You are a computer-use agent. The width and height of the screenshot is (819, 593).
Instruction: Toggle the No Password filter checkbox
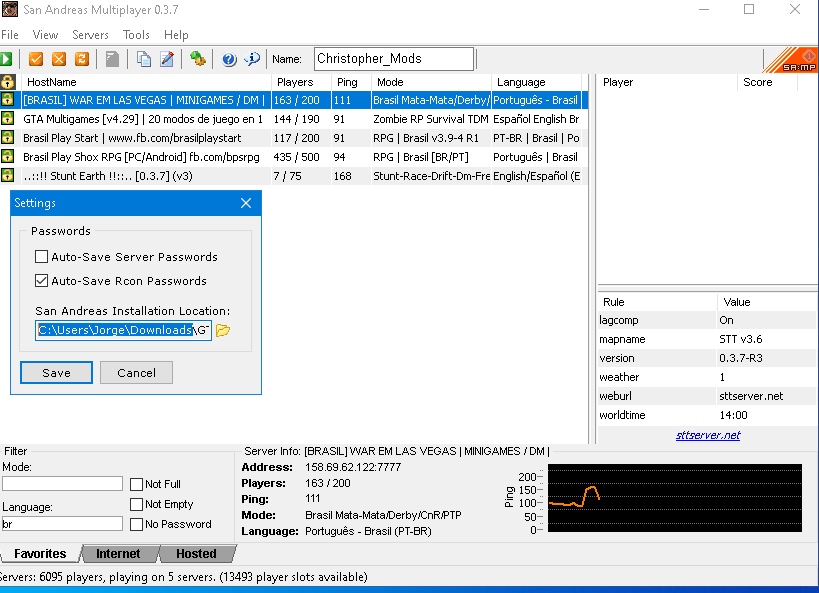[x=136, y=524]
